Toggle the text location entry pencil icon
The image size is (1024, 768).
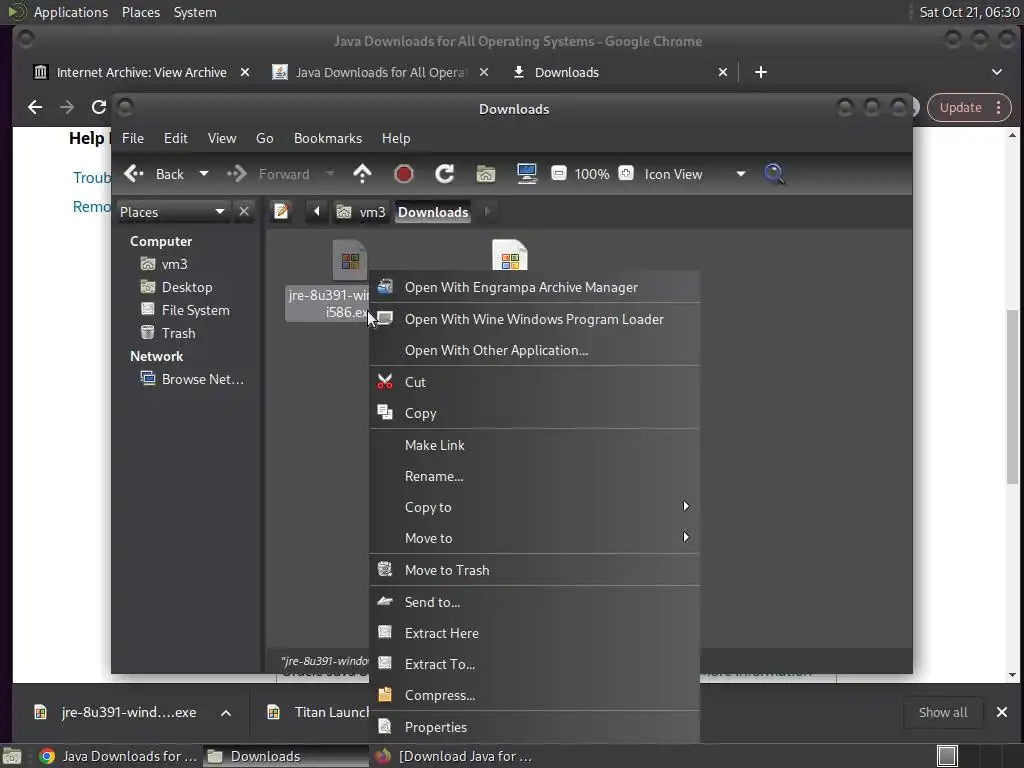click(x=281, y=212)
